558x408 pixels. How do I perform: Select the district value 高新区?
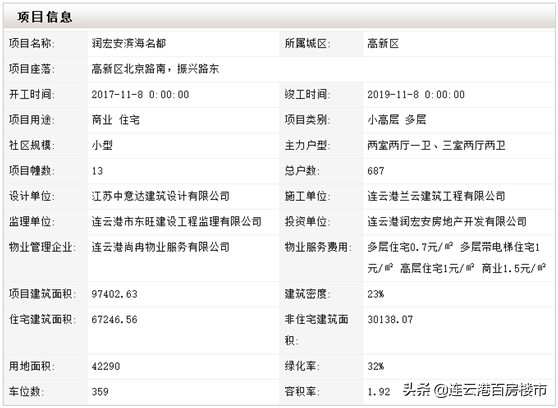point(383,43)
